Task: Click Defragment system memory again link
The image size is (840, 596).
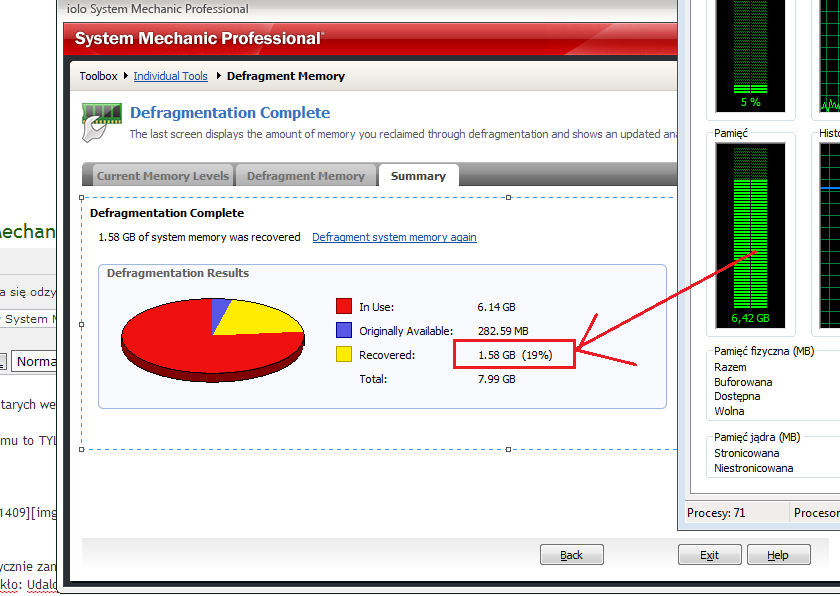Action: point(394,238)
